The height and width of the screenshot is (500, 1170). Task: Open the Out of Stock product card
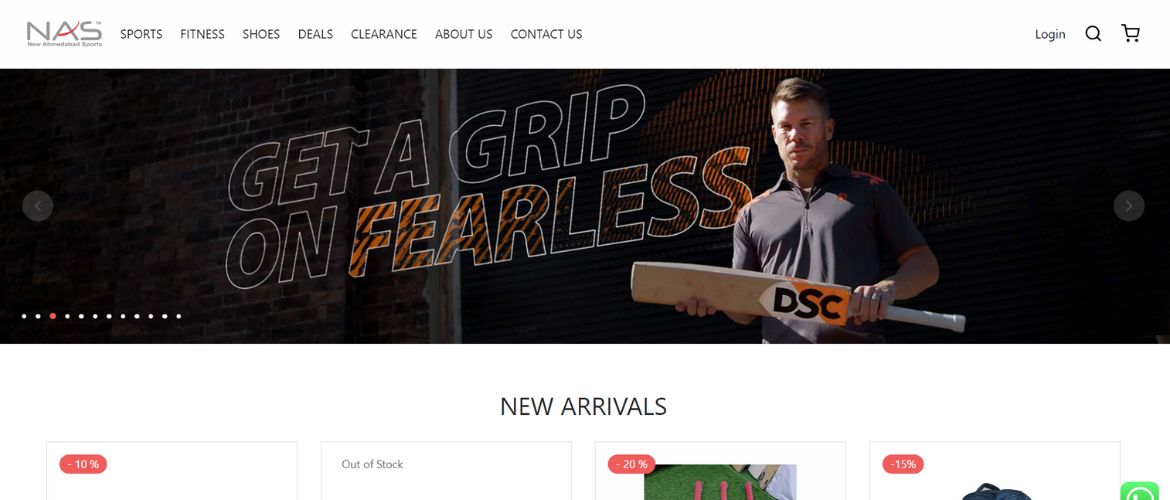(x=446, y=471)
